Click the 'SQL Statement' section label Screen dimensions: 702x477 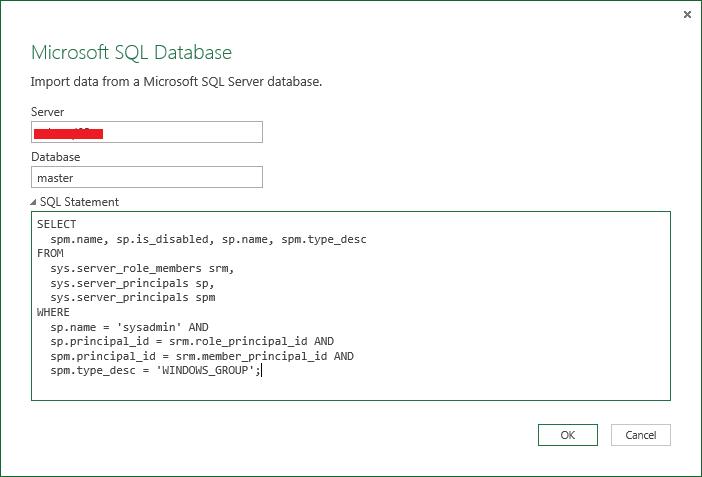tap(79, 202)
